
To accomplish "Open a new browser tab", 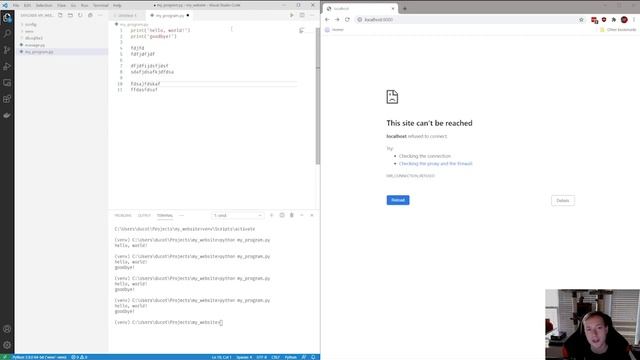I will click(404, 8).
